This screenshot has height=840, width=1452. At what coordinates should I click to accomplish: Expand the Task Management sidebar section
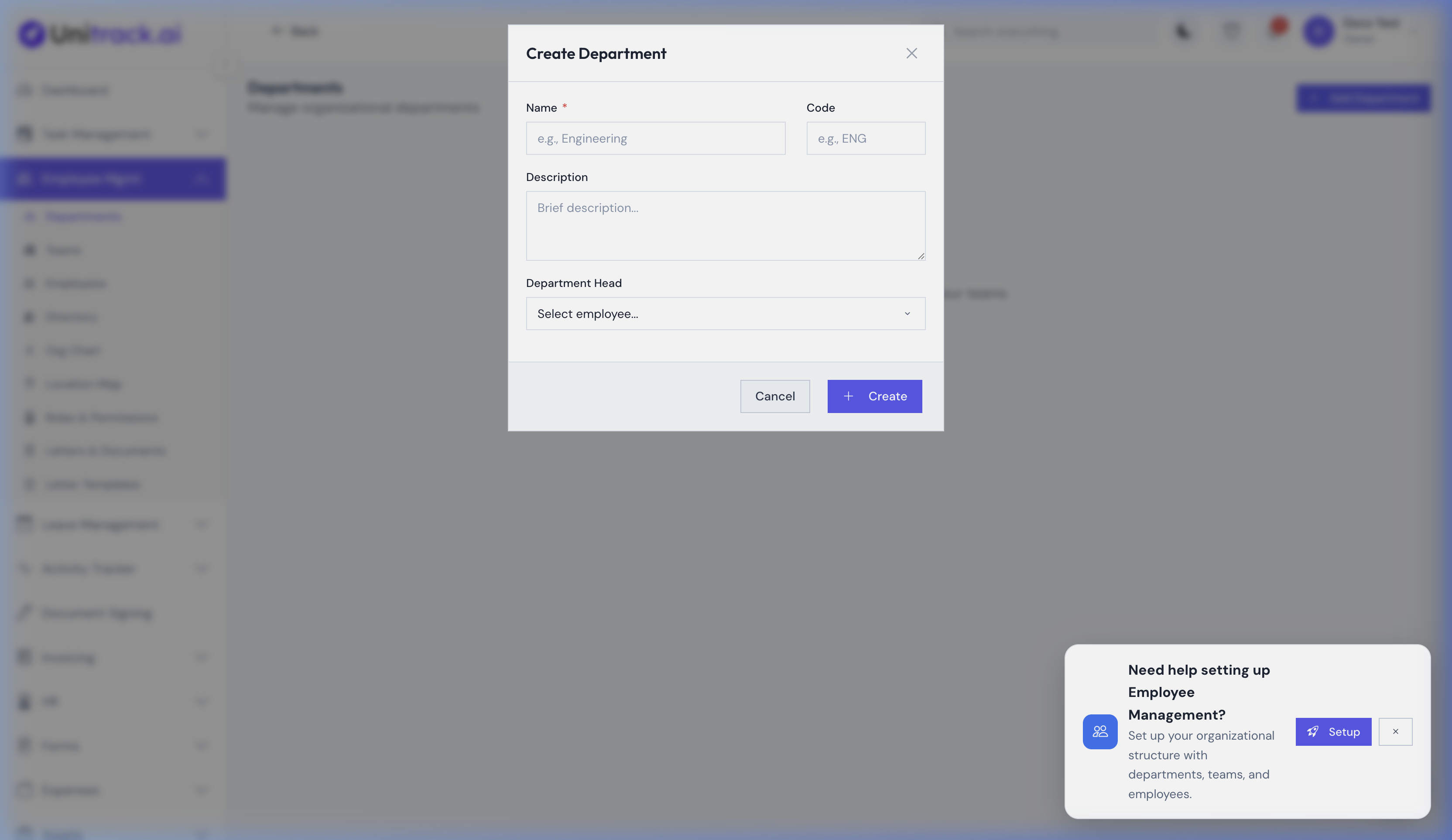[201, 133]
